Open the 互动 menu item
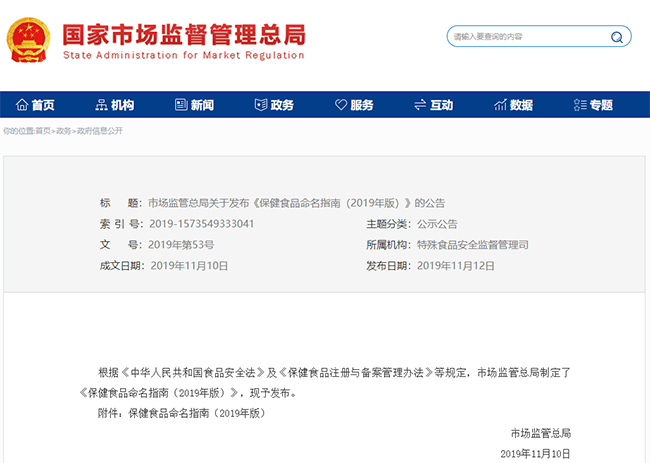Image resolution: width=650 pixels, height=463 pixels. (x=441, y=105)
